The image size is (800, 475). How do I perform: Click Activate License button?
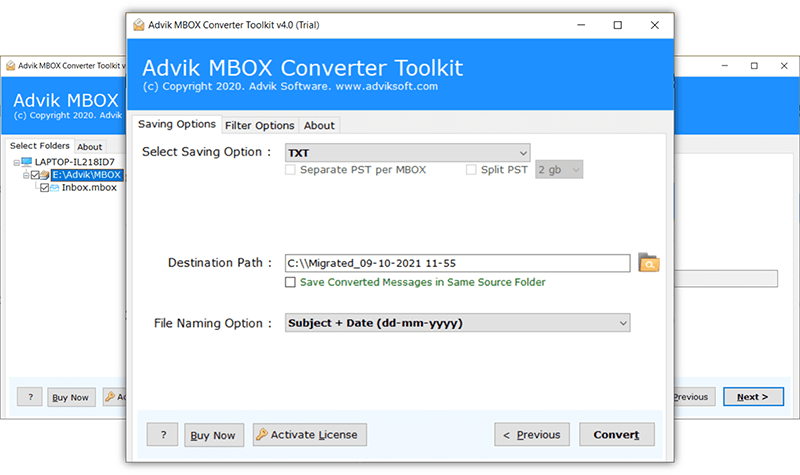click(x=310, y=435)
